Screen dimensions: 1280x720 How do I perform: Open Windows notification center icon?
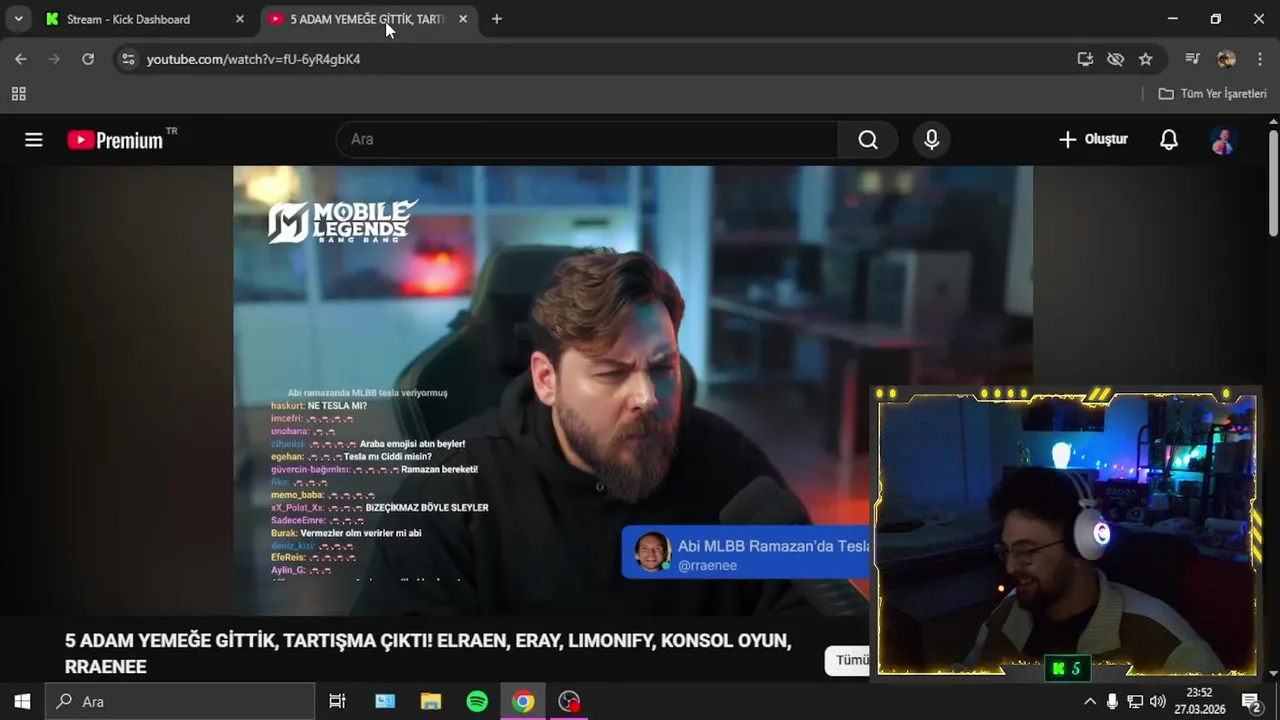pyautogui.click(x=1250, y=701)
